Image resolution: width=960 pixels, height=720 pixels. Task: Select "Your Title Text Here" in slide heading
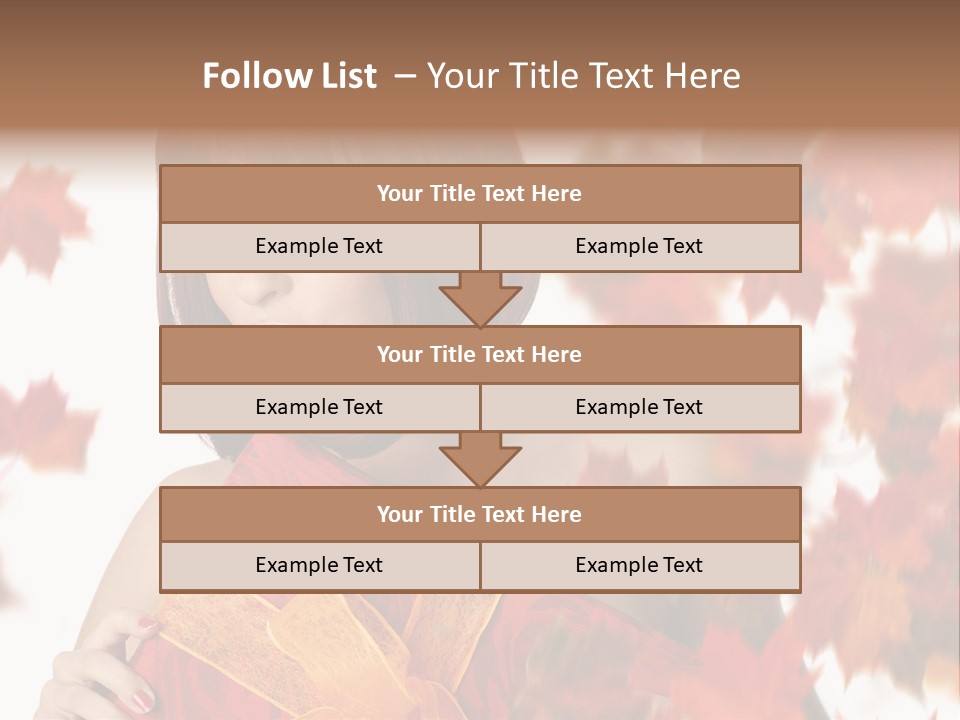click(x=583, y=76)
